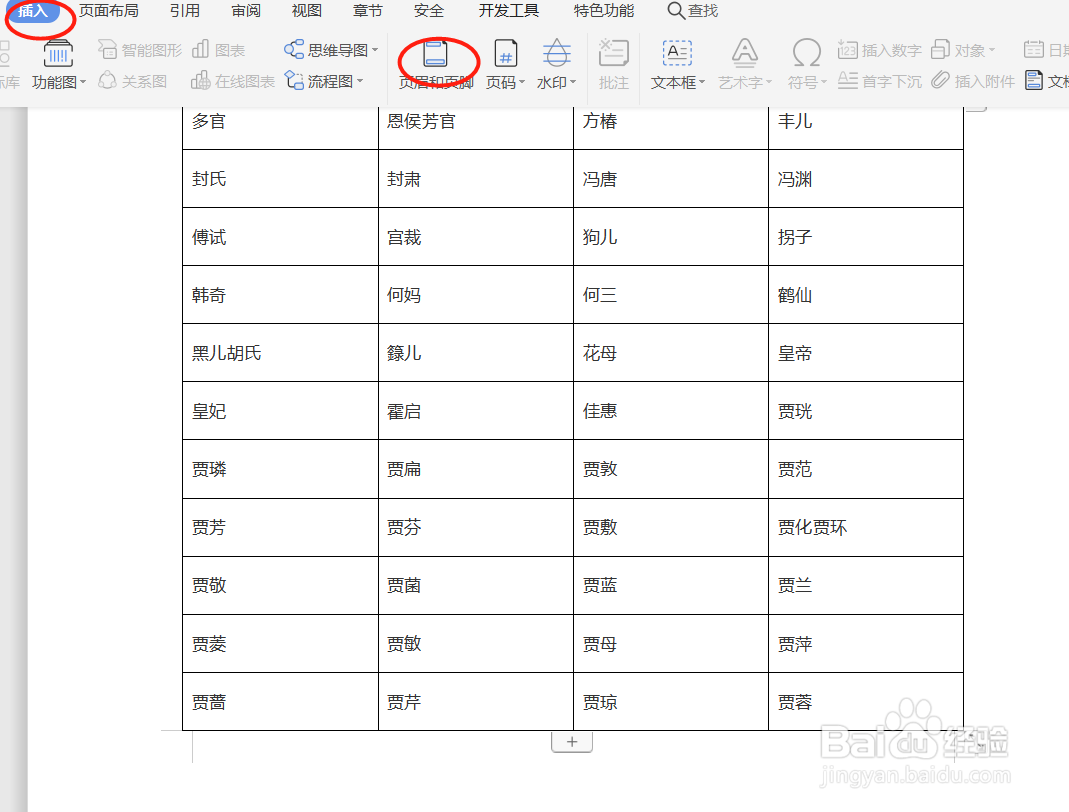The height and width of the screenshot is (812, 1069).
Task: Click the plus button below the table
Action: (x=572, y=741)
